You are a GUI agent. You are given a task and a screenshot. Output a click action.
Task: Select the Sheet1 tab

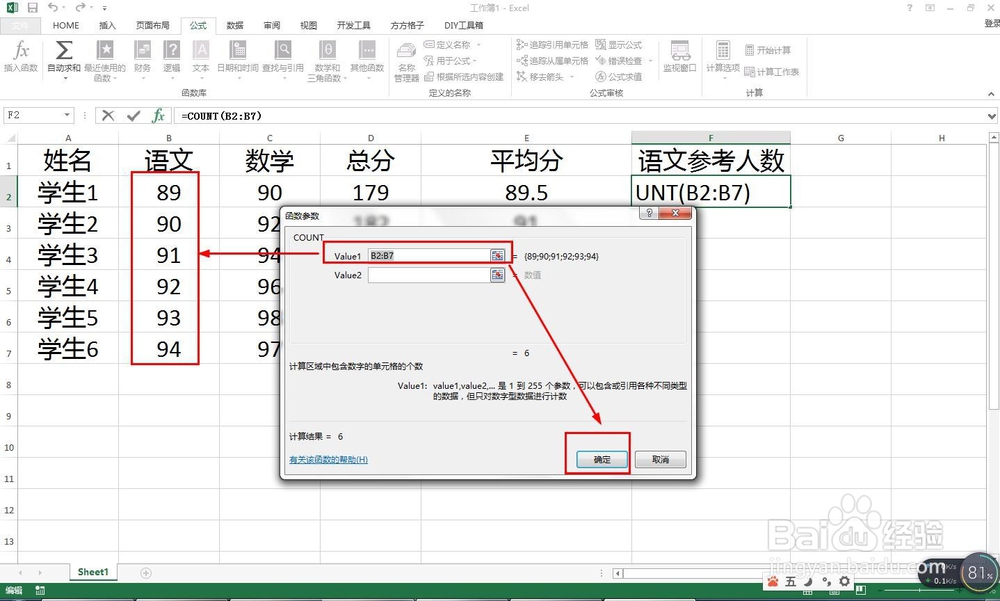pyautogui.click(x=93, y=572)
